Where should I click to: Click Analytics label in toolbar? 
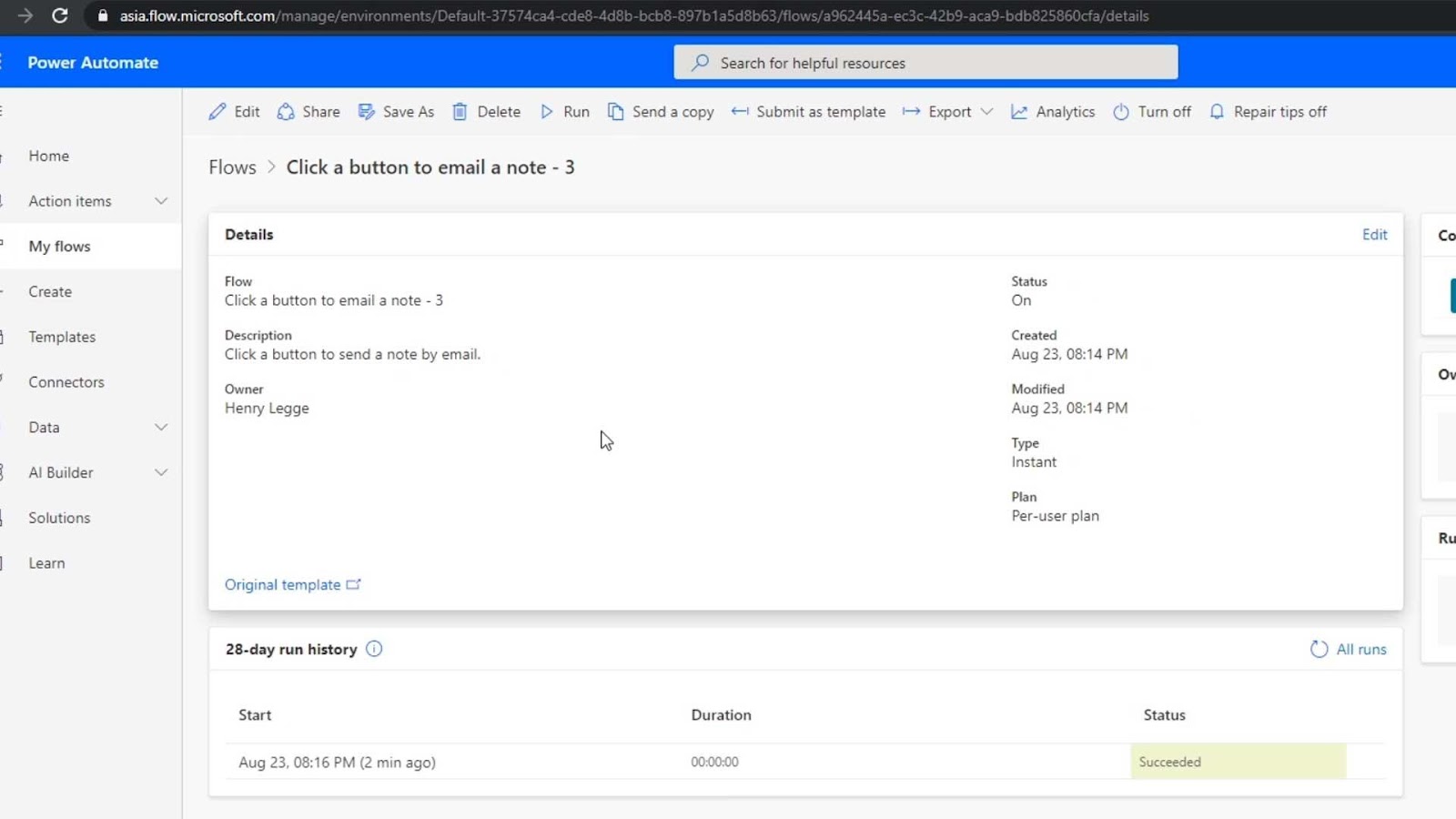point(1066,112)
